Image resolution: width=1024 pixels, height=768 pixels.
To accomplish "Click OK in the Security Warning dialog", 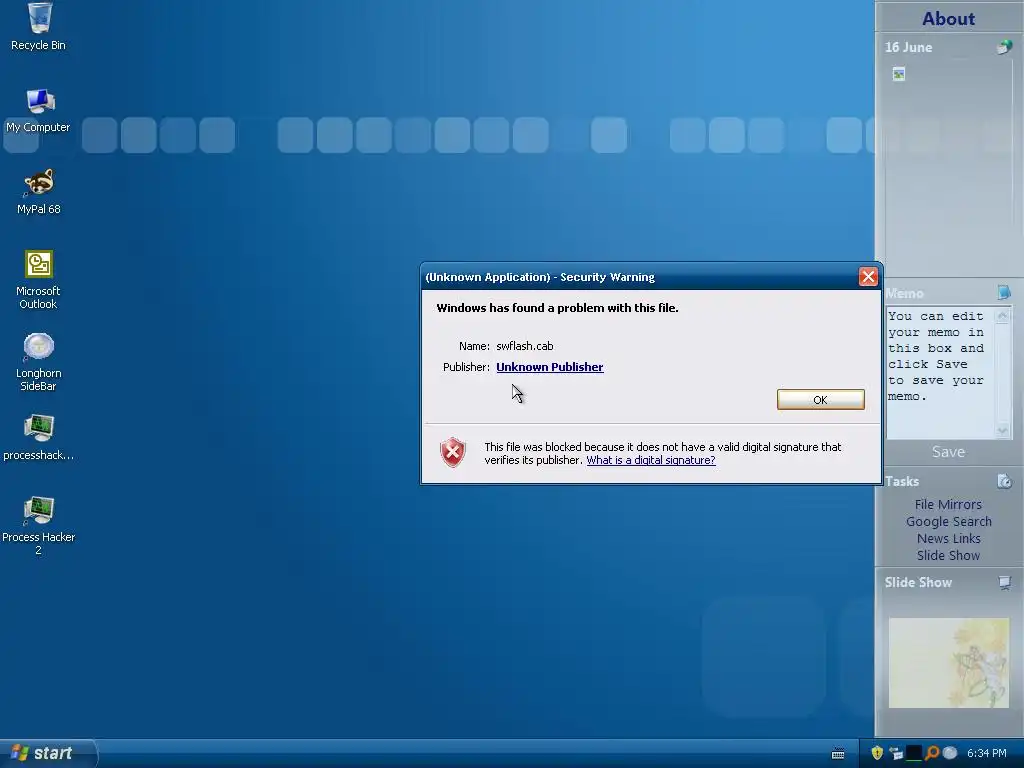I will click(x=821, y=400).
